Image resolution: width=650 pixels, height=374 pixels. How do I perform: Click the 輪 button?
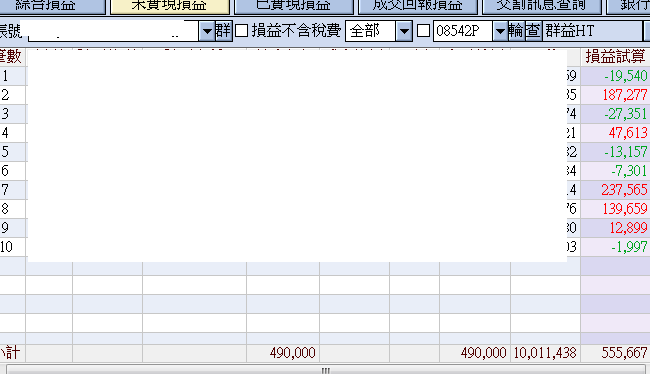[x=516, y=31]
